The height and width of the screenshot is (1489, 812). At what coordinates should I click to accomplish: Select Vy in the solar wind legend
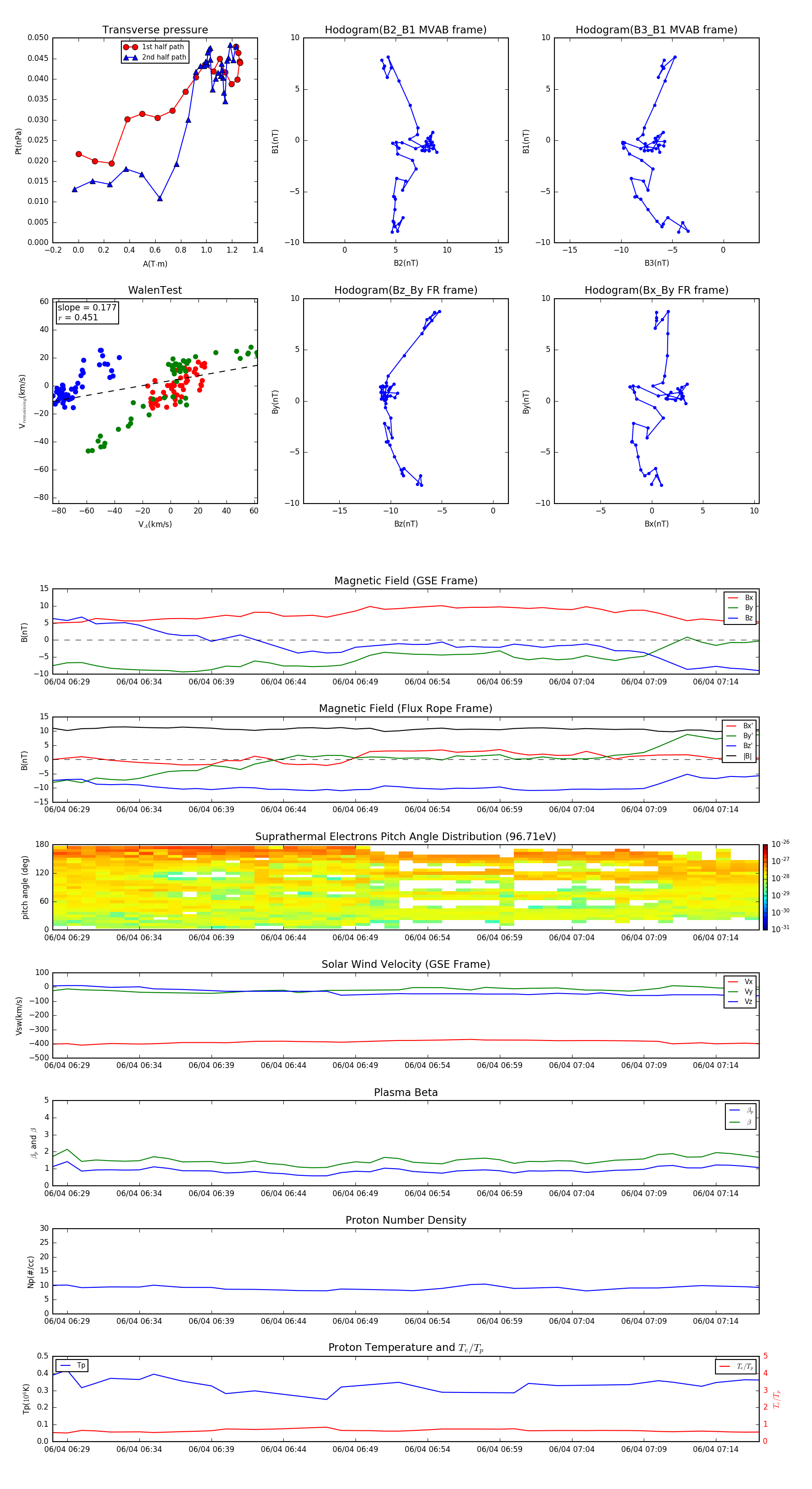[740, 991]
